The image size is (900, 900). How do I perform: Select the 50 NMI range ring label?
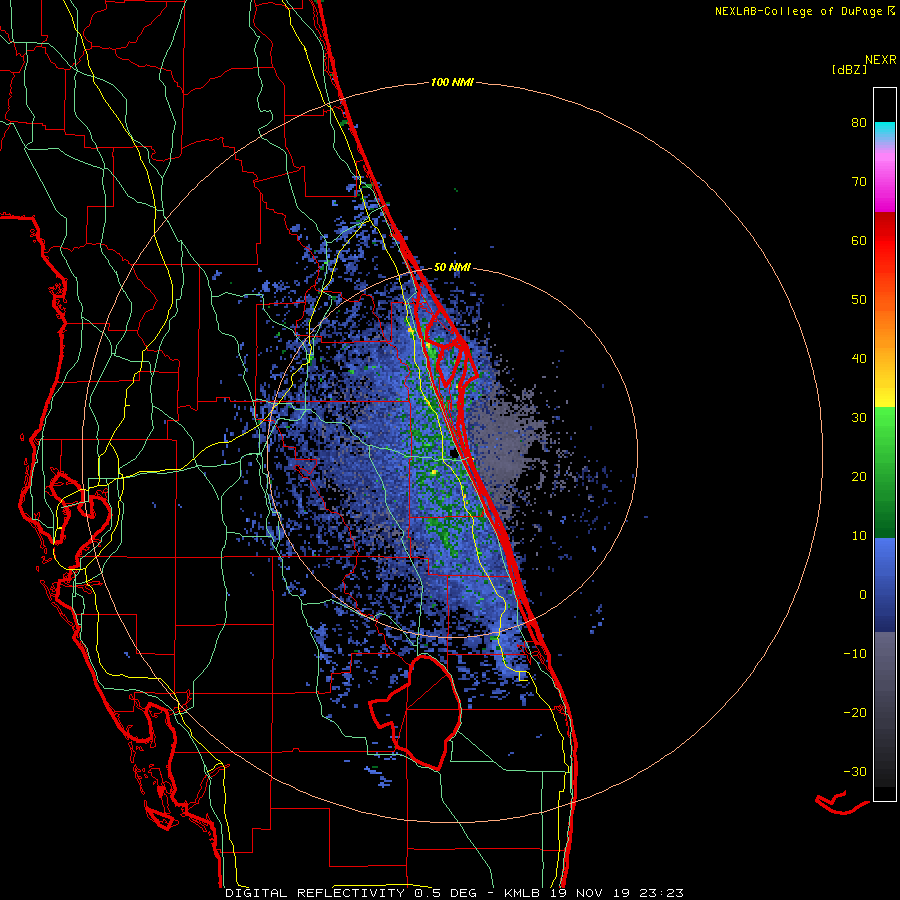(452, 267)
